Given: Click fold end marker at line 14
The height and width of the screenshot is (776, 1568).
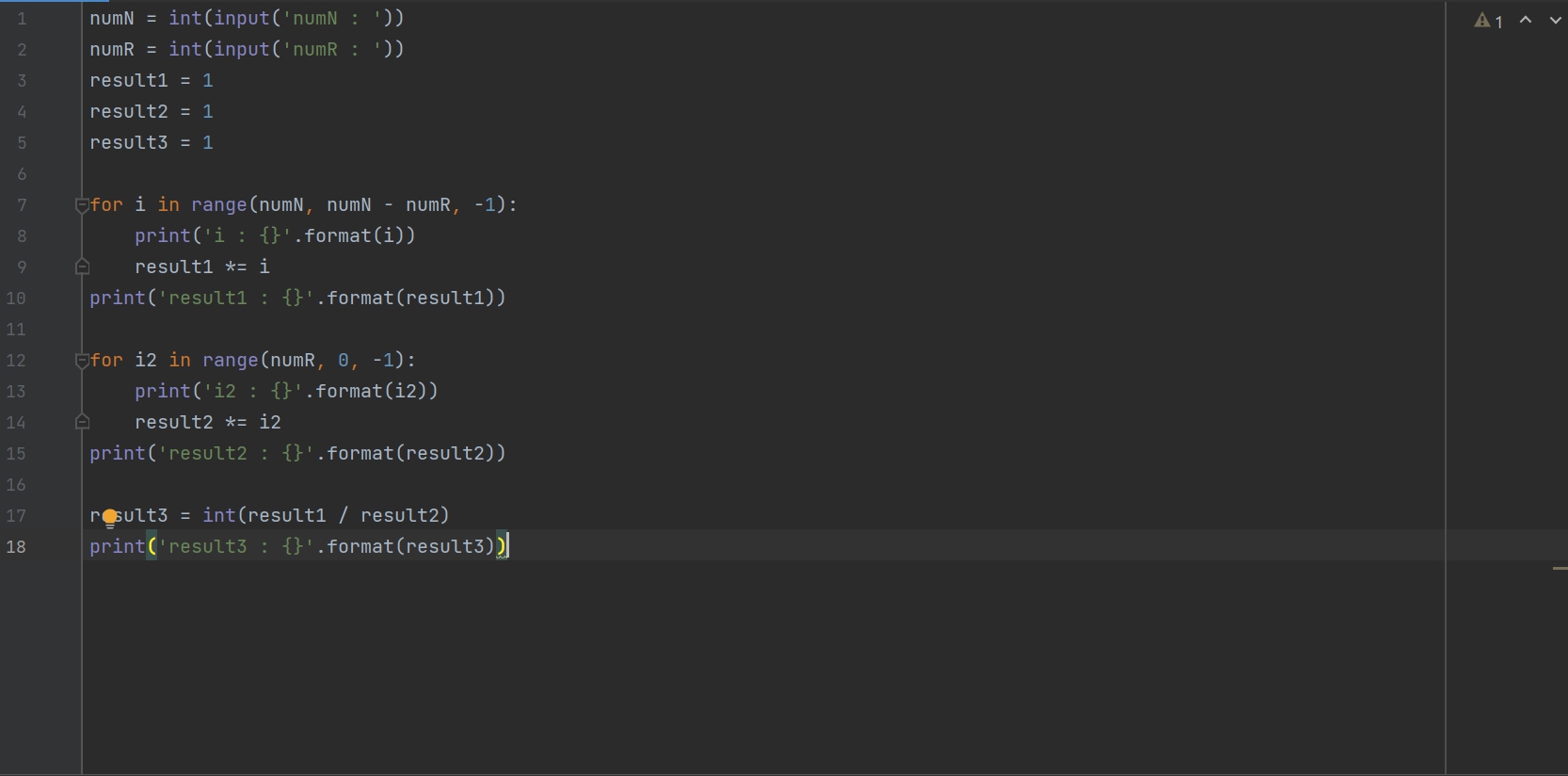Looking at the screenshot, I should tap(82, 423).
